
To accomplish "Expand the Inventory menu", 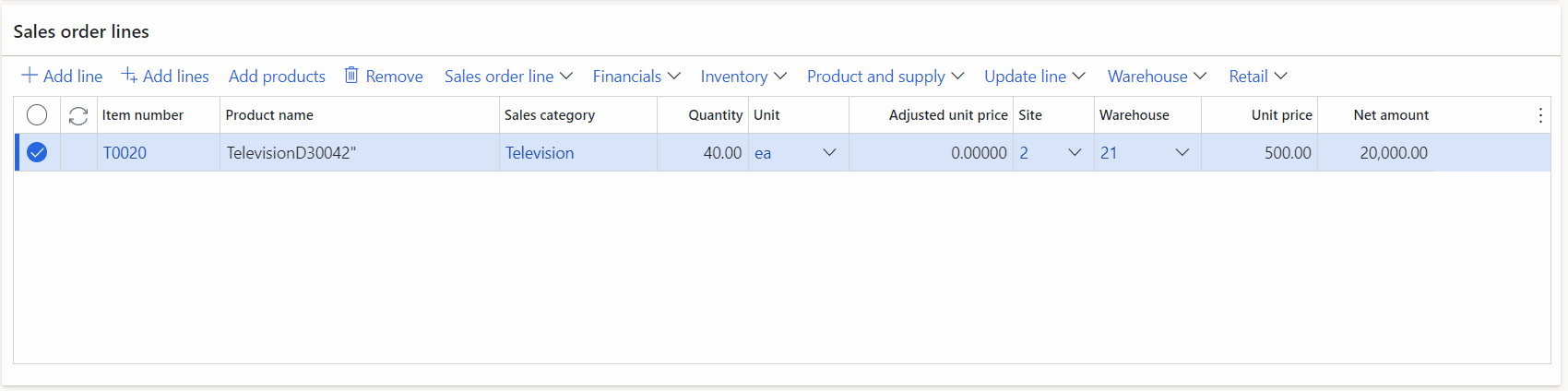I will 743,77.
